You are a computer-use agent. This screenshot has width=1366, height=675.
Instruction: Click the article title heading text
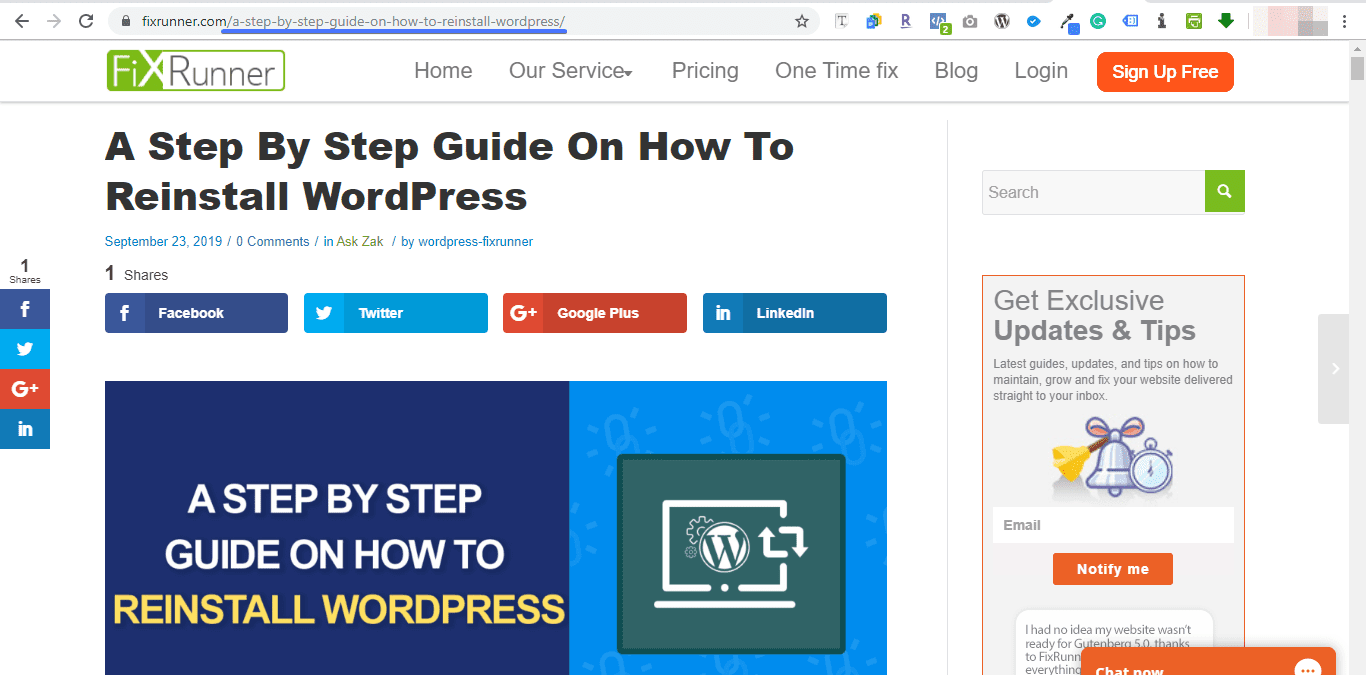[x=449, y=171]
